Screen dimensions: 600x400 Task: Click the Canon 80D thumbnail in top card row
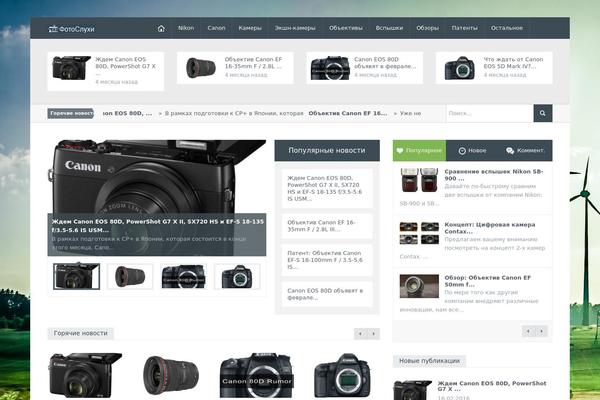pyautogui.click(x=330, y=68)
